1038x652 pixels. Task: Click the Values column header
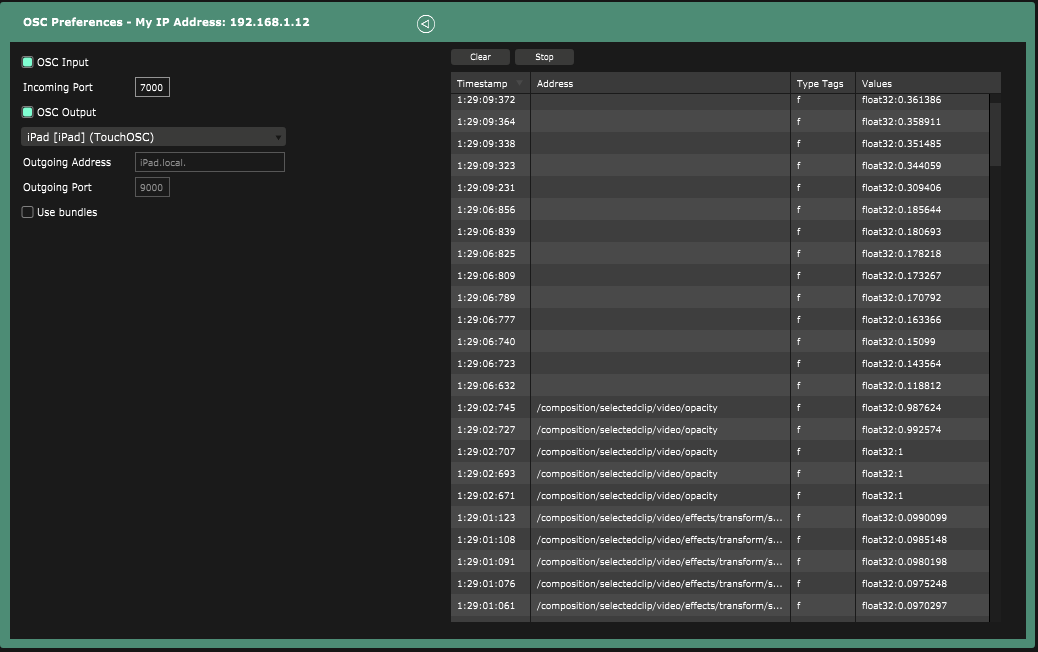click(925, 84)
